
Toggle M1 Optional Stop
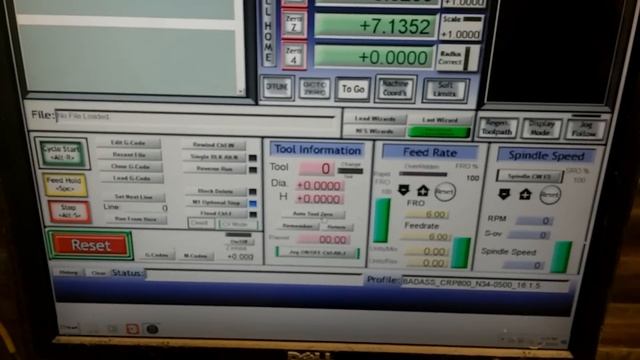216,202
